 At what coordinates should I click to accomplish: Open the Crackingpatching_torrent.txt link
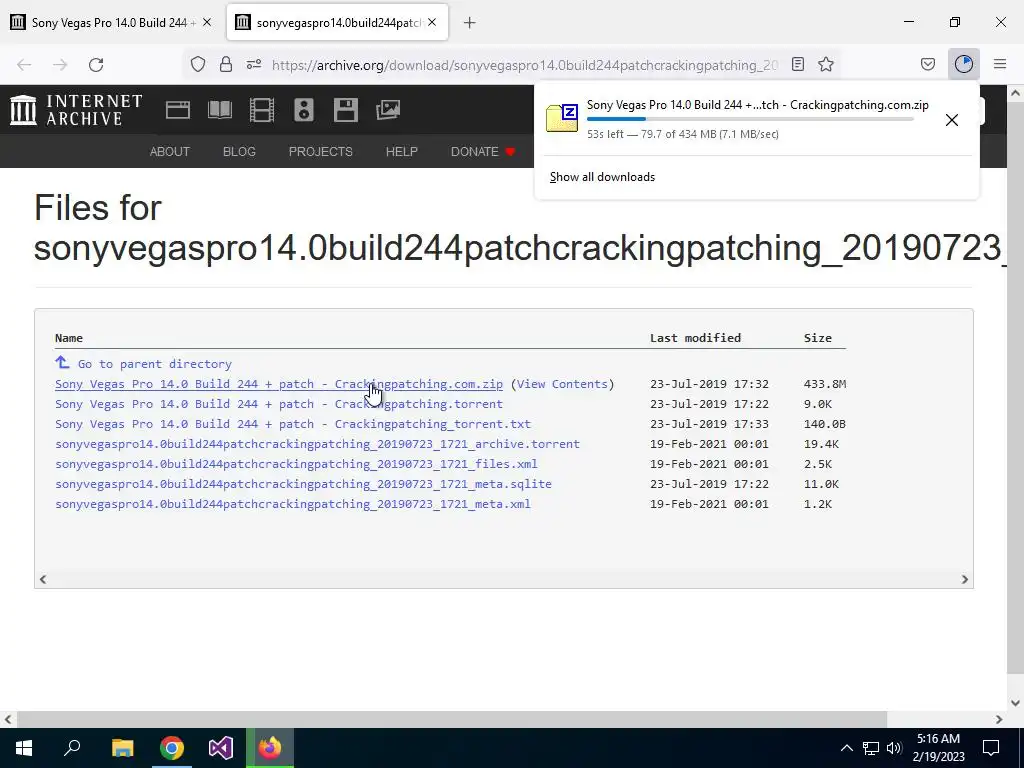click(x=293, y=424)
